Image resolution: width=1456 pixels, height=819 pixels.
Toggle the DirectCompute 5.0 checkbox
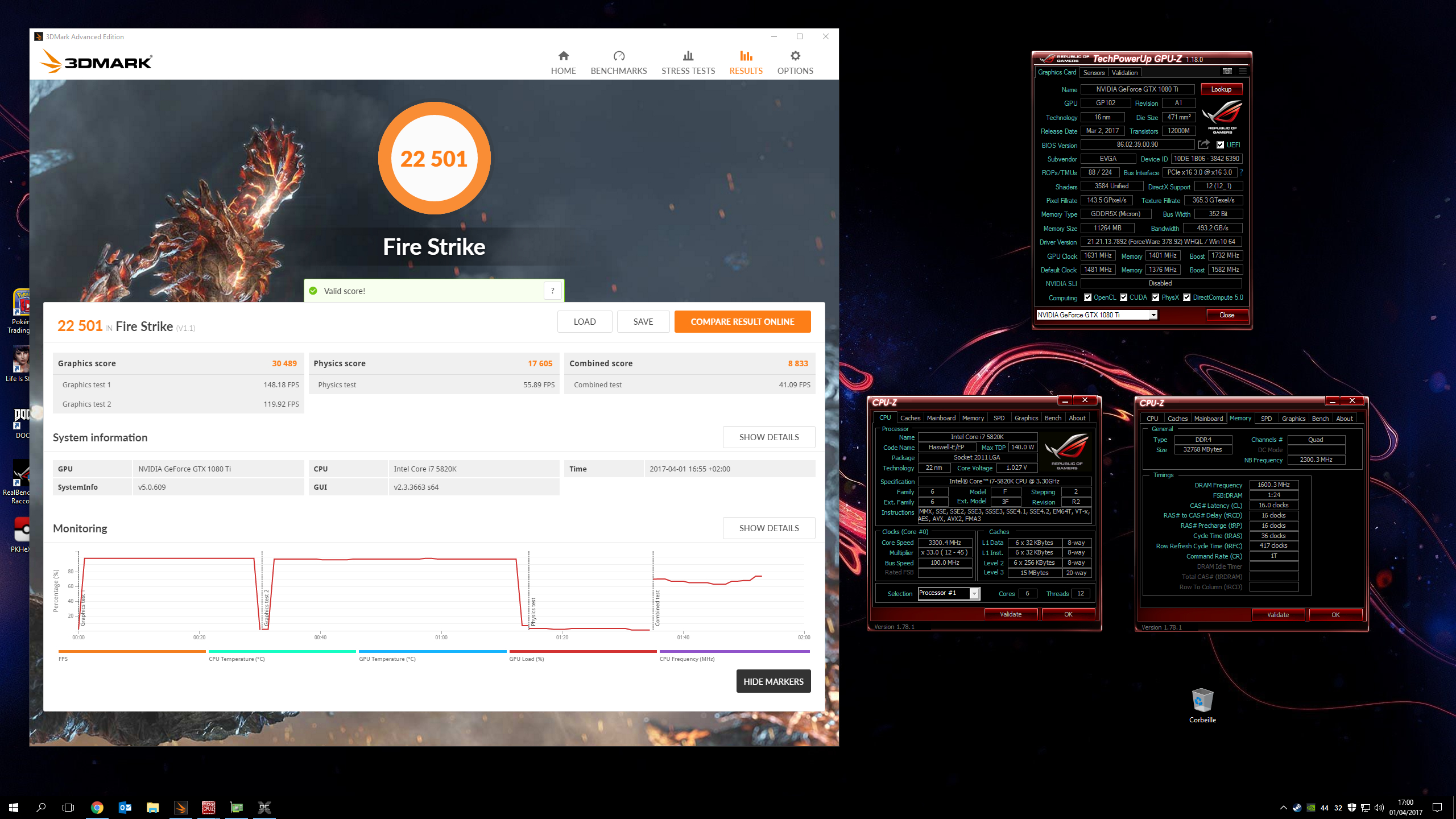1186,297
